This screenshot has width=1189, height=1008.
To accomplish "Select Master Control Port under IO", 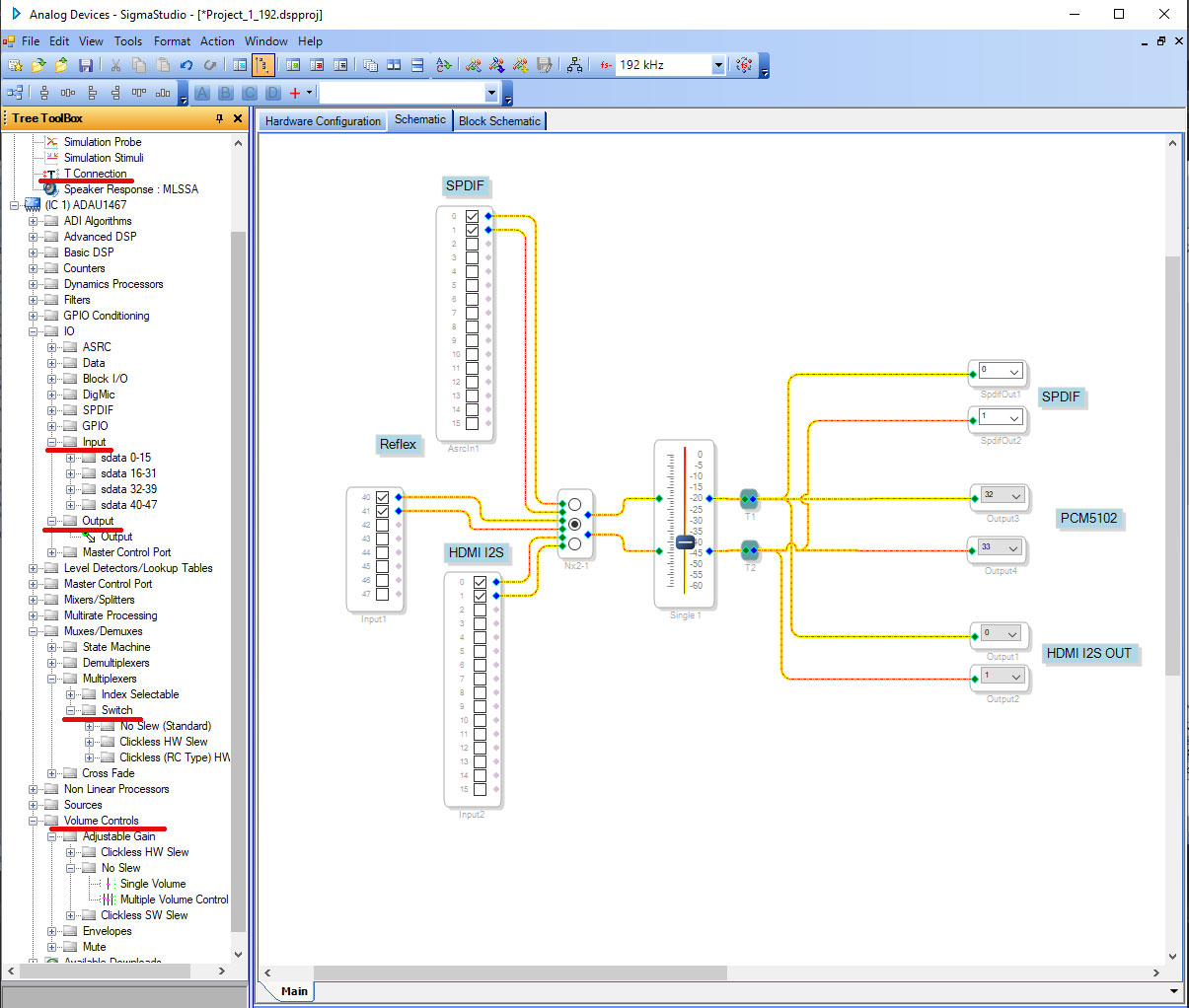I will tap(126, 552).
